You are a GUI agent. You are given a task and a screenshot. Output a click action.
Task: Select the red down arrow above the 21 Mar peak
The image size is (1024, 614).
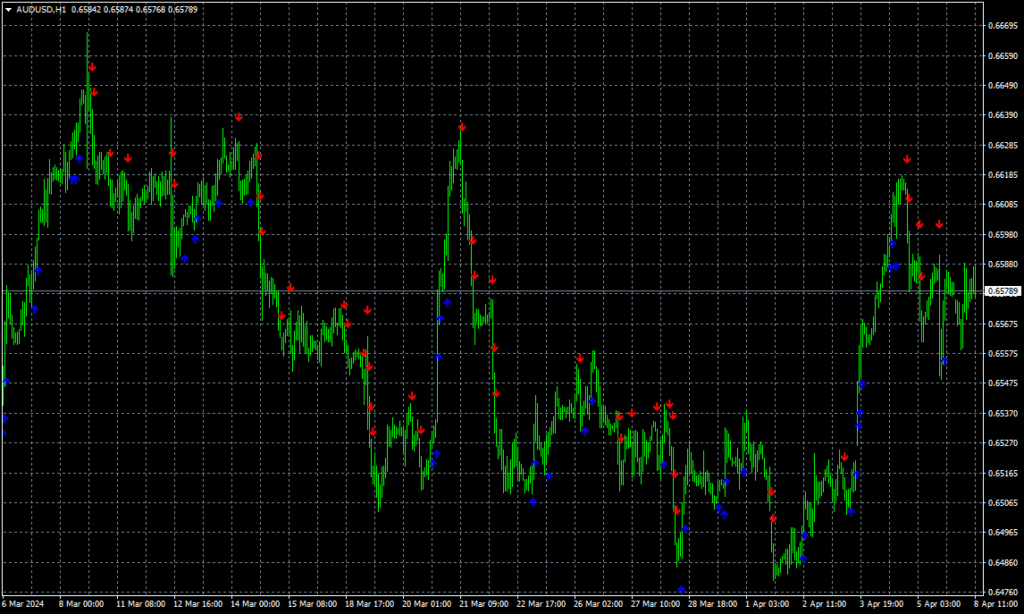pos(462,128)
